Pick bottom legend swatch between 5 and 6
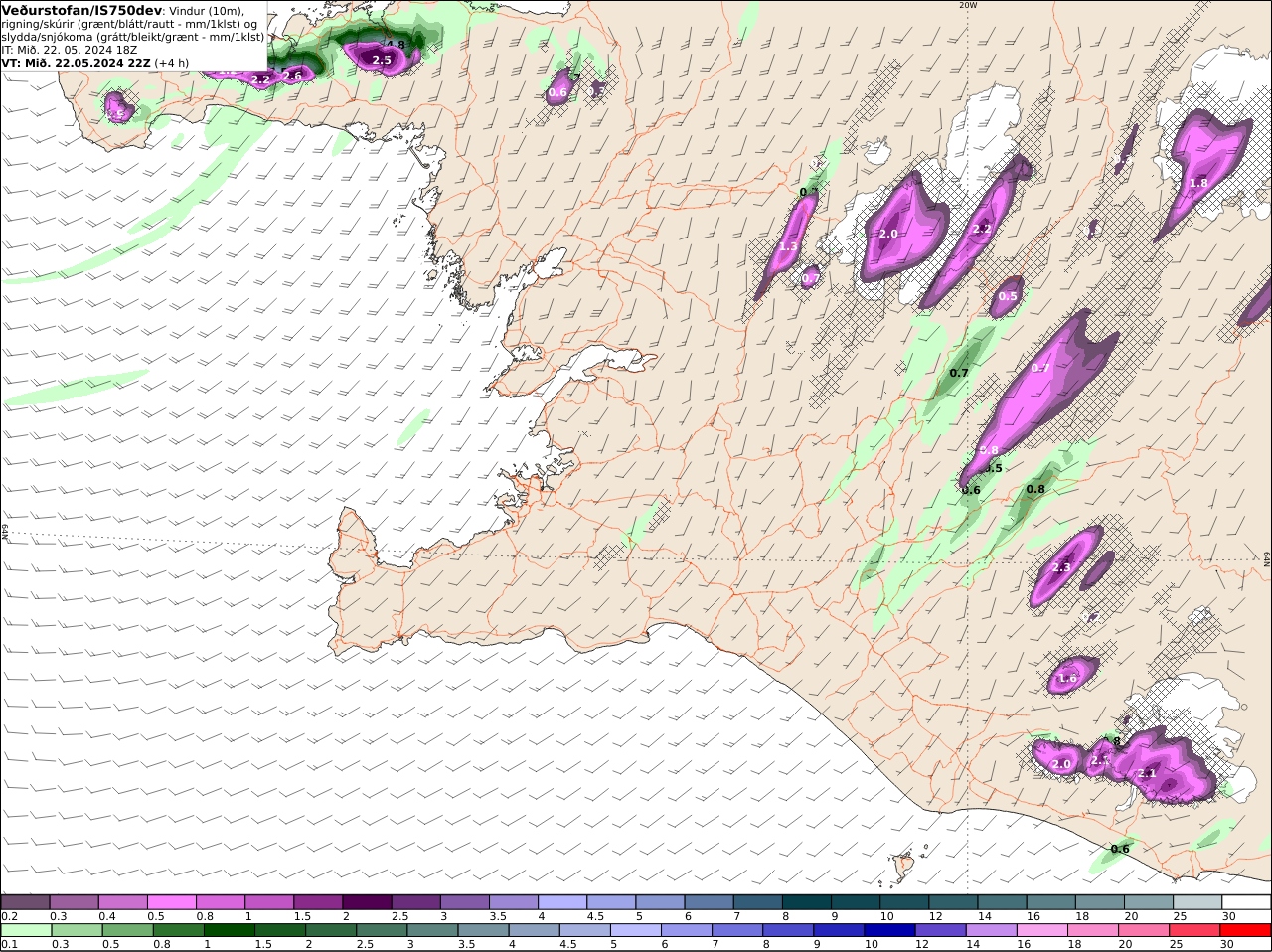The width and height of the screenshot is (1272, 952). [x=636, y=930]
